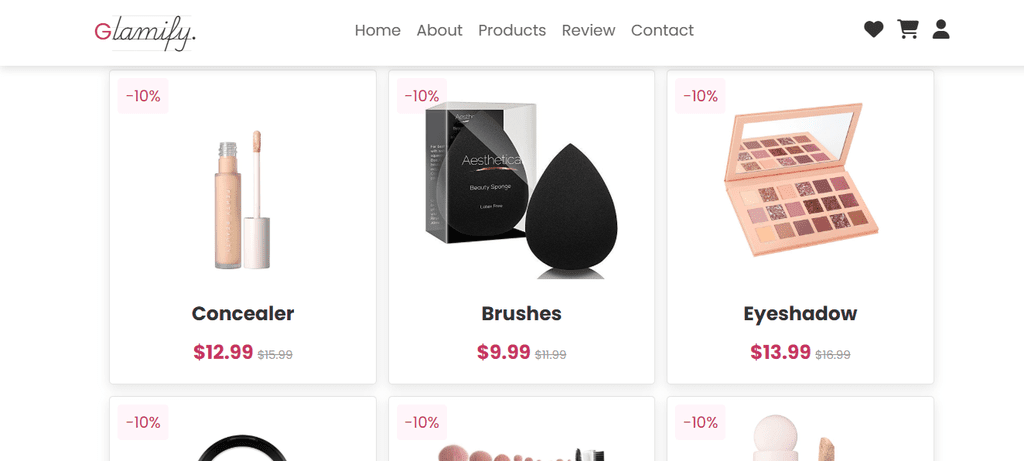
Task: Open the shopping cart icon
Action: pos(908,29)
